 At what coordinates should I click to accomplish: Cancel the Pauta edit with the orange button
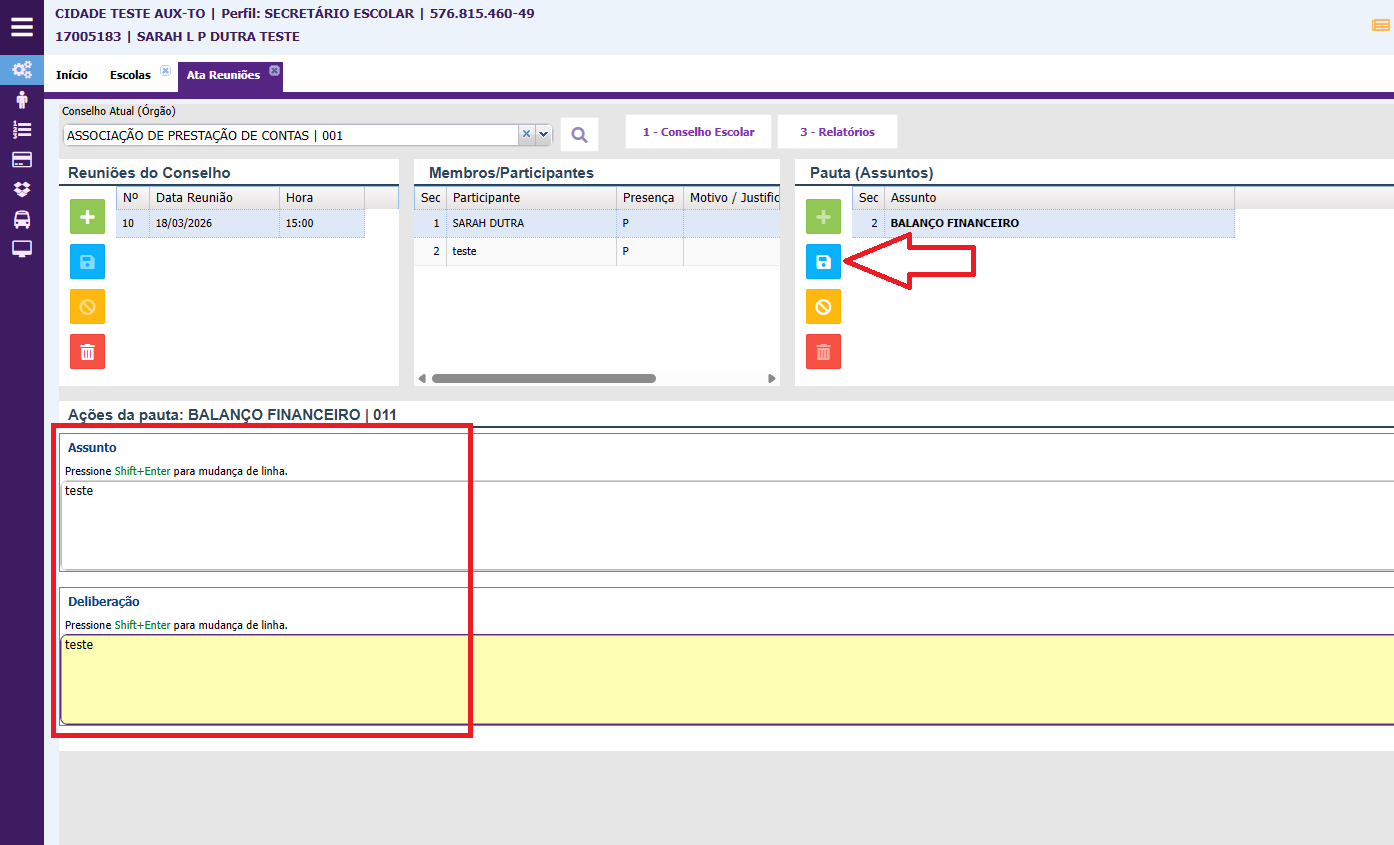pyautogui.click(x=823, y=307)
